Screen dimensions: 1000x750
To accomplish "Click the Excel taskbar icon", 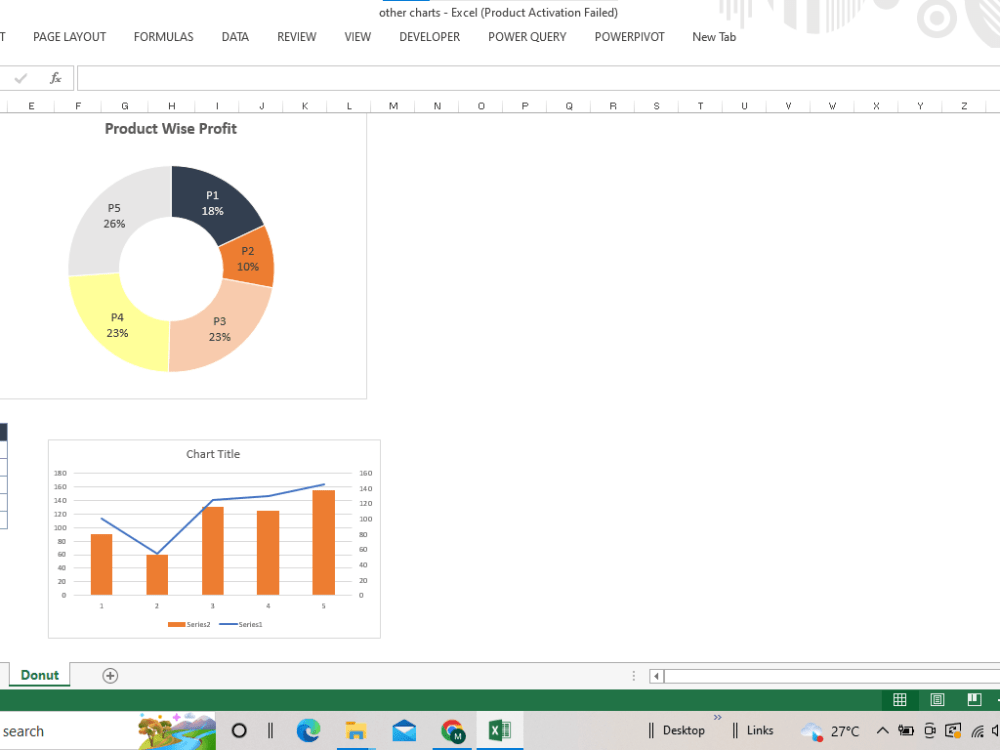I will tap(500, 731).
